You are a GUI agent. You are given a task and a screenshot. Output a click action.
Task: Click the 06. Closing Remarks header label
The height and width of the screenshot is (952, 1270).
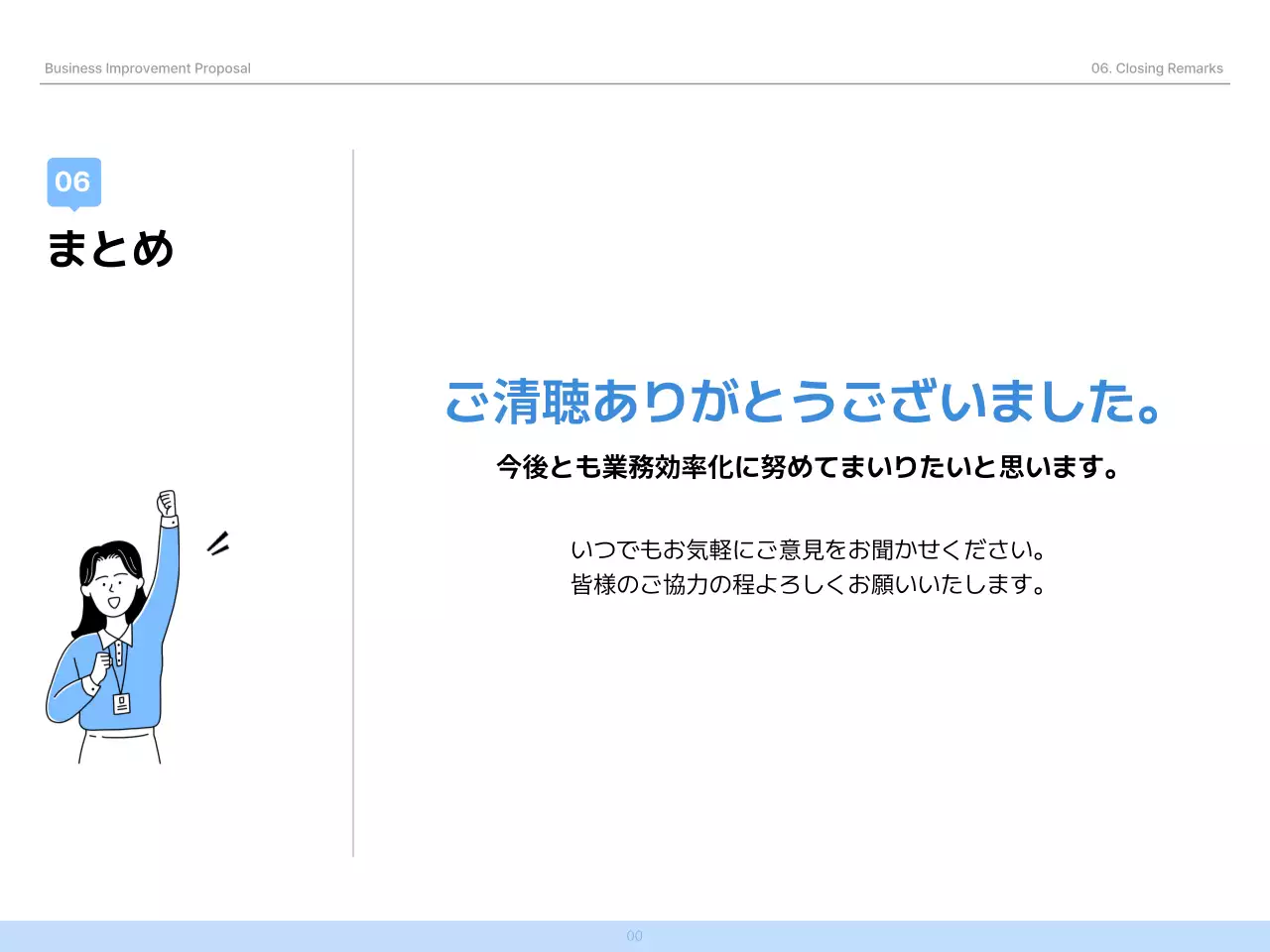[x=1155, y=68]
